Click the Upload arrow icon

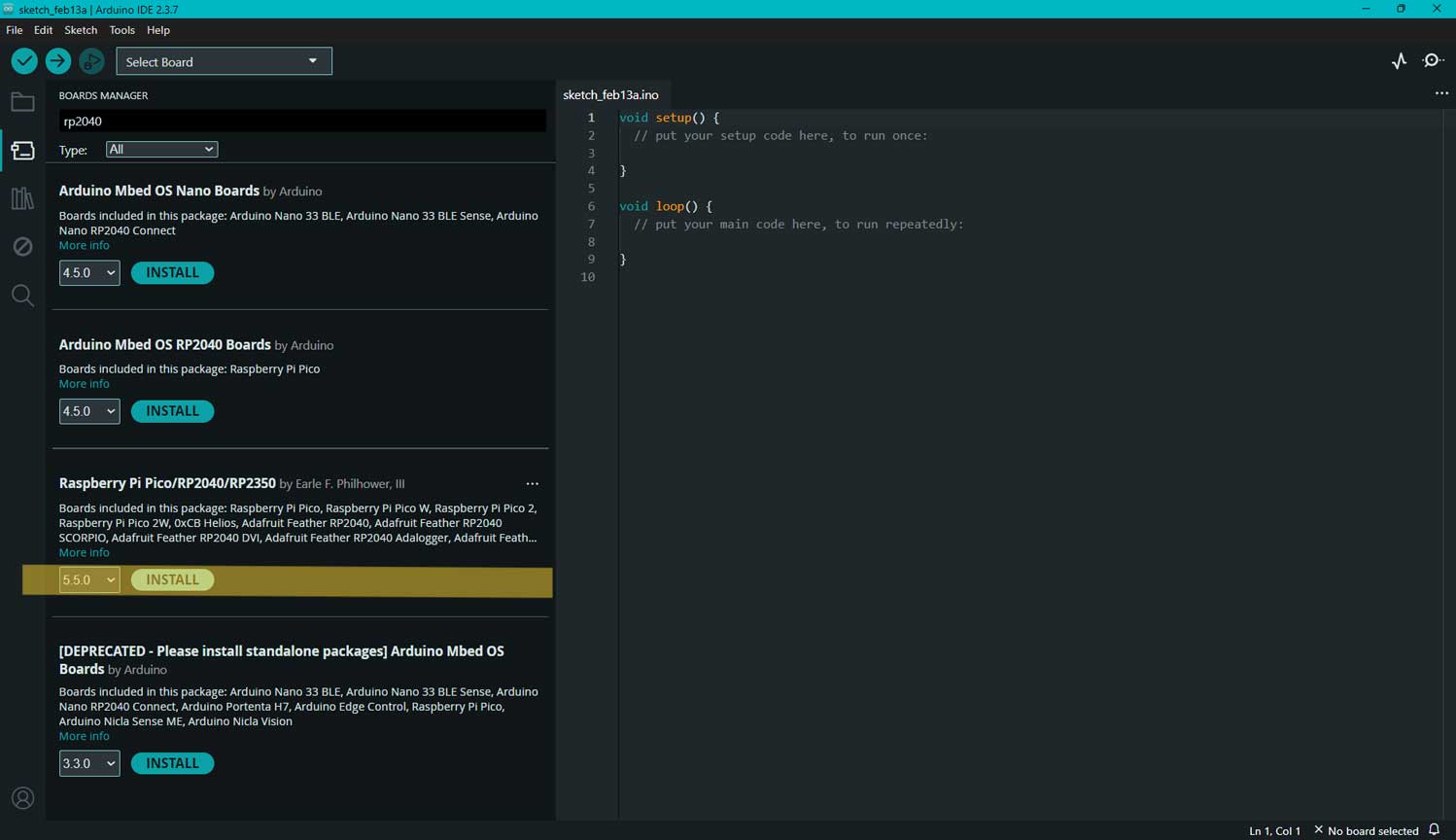[58, 61]
